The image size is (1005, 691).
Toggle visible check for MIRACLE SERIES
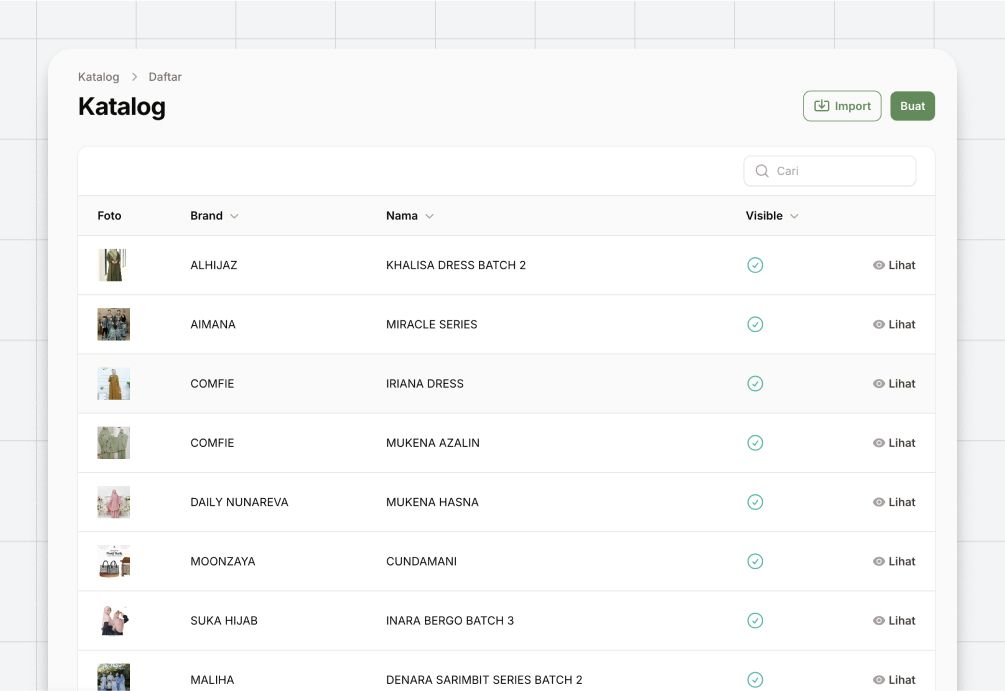755,324
